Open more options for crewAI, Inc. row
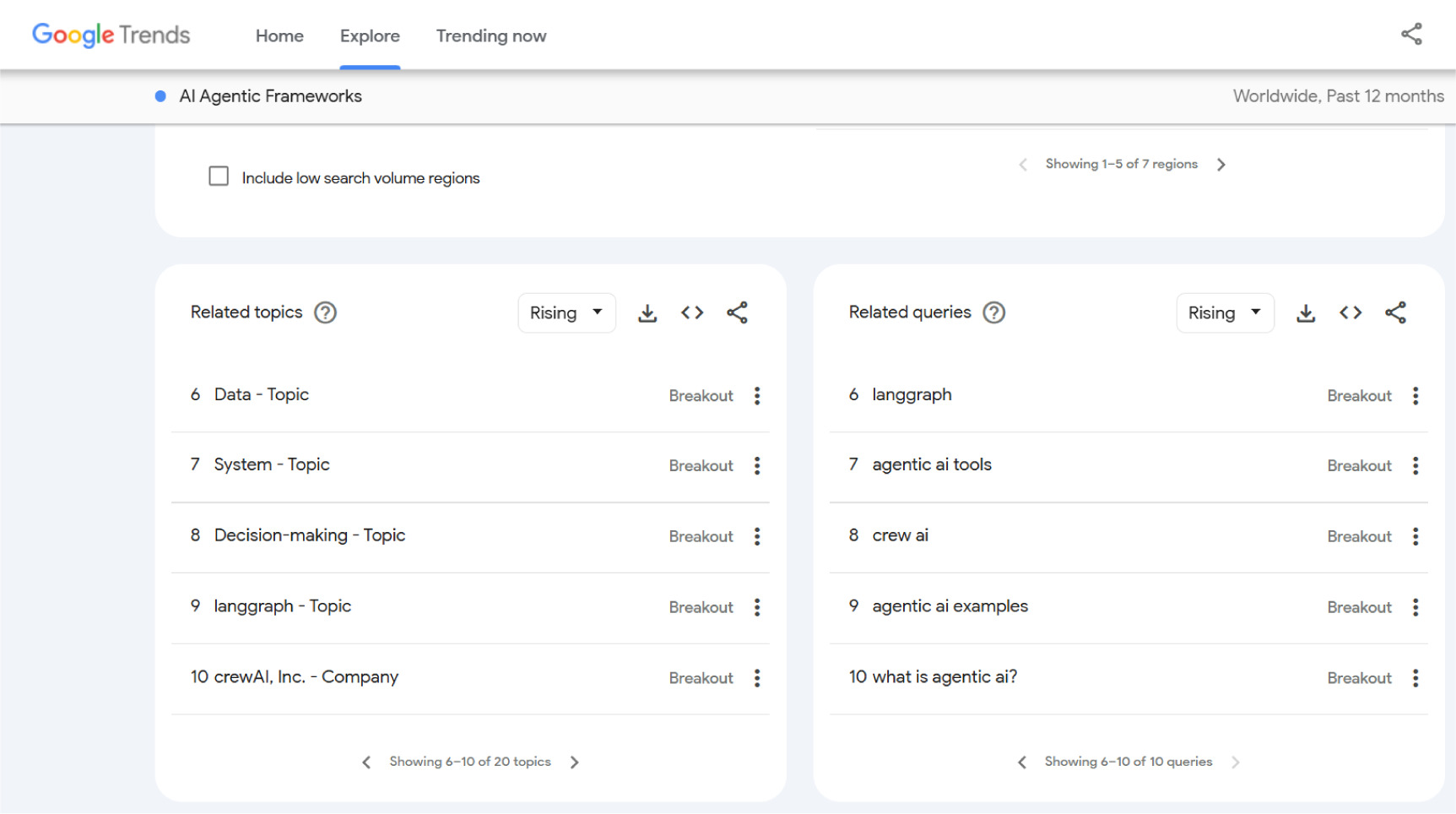1456x814 pixels. 757,678
